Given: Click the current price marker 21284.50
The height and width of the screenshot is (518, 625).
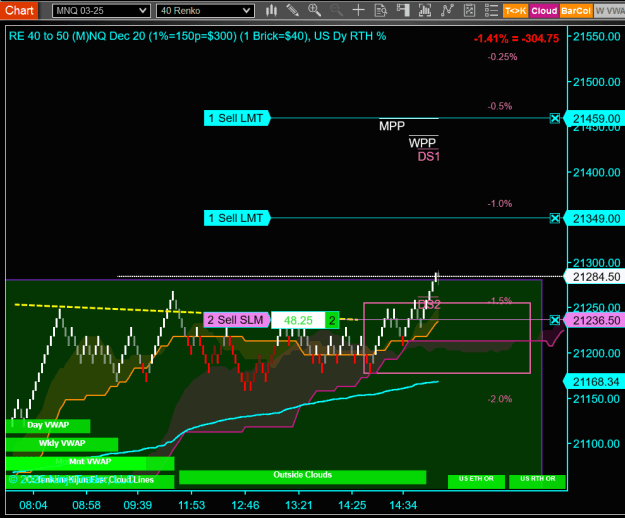Looking at the screenshot, I should point(594,277).
